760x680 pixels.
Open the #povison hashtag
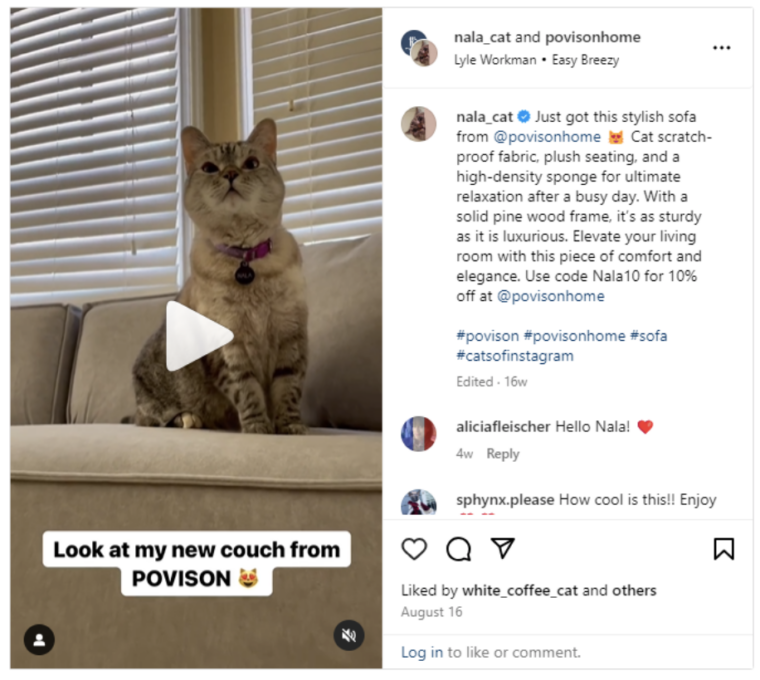(488, 336)
